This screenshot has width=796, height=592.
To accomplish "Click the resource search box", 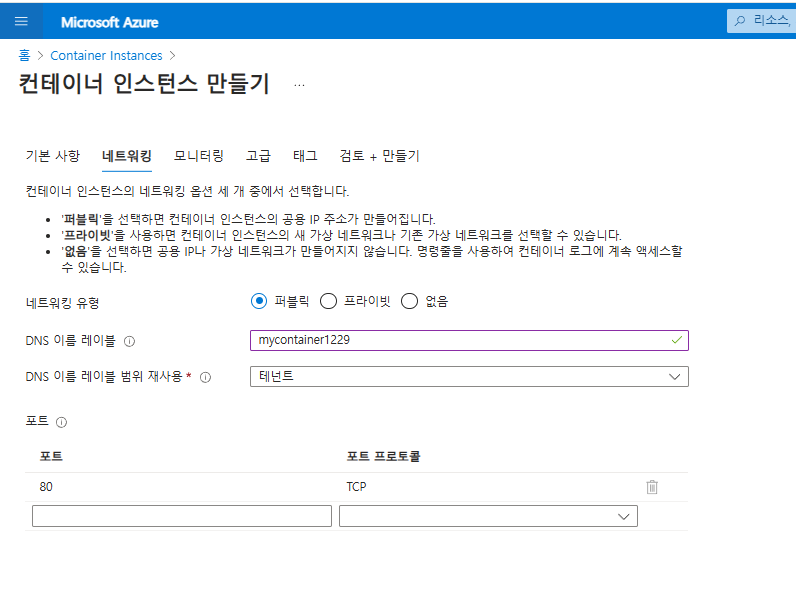I will coord(761,21).
